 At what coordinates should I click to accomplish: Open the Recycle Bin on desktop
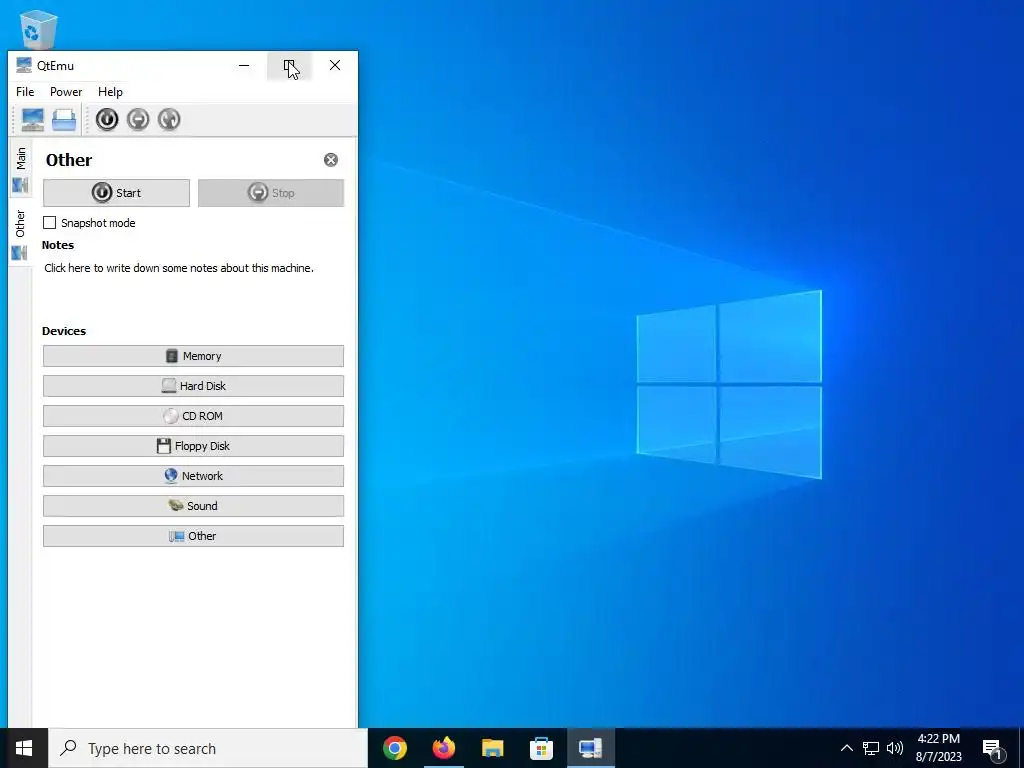click(38, 29)
